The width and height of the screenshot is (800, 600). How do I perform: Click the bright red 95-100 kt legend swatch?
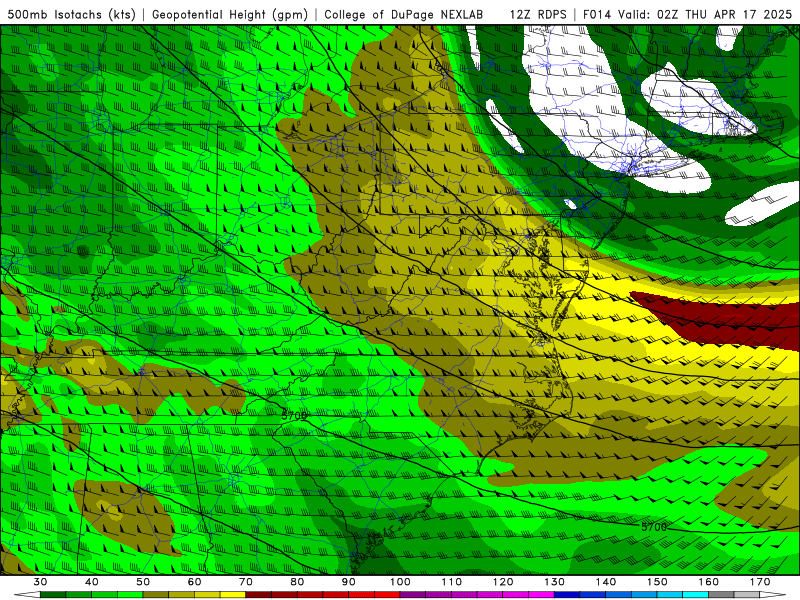click(x=387, y=594)
